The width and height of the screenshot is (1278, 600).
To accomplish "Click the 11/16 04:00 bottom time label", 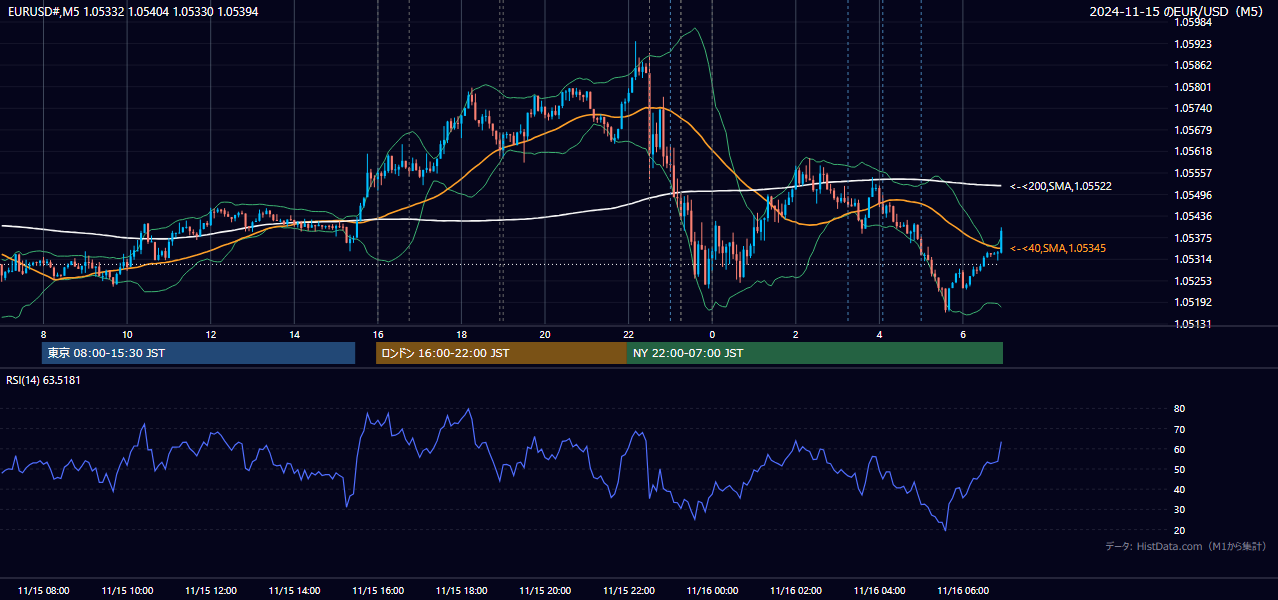I will coord(880,591).
